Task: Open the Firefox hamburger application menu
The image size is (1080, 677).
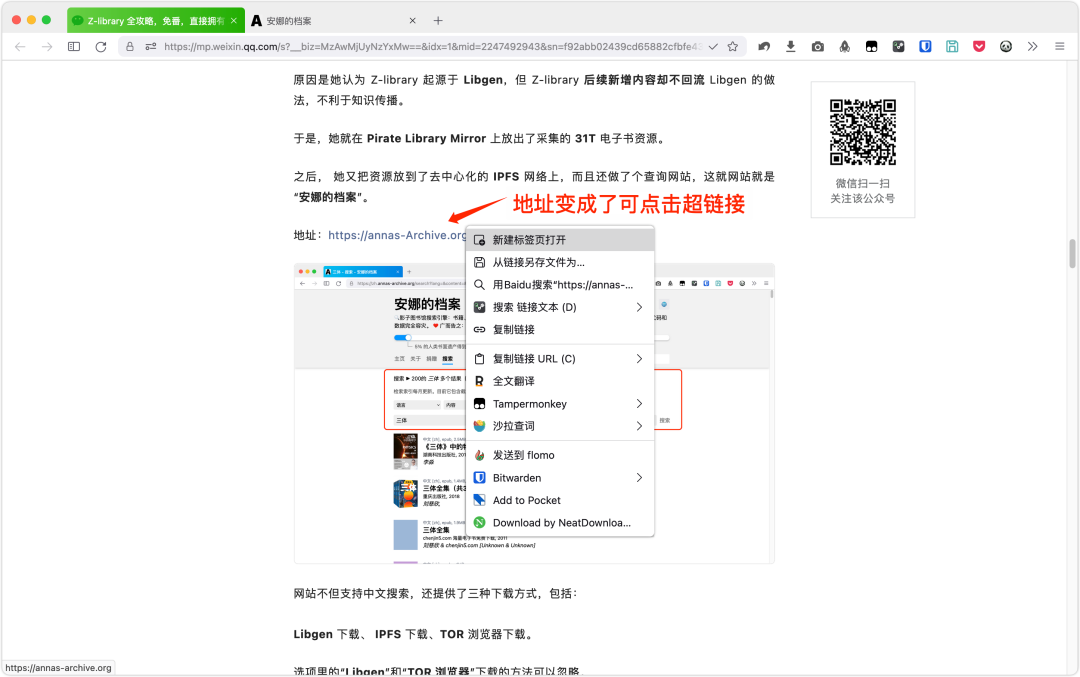Action: click(1059, 47)
